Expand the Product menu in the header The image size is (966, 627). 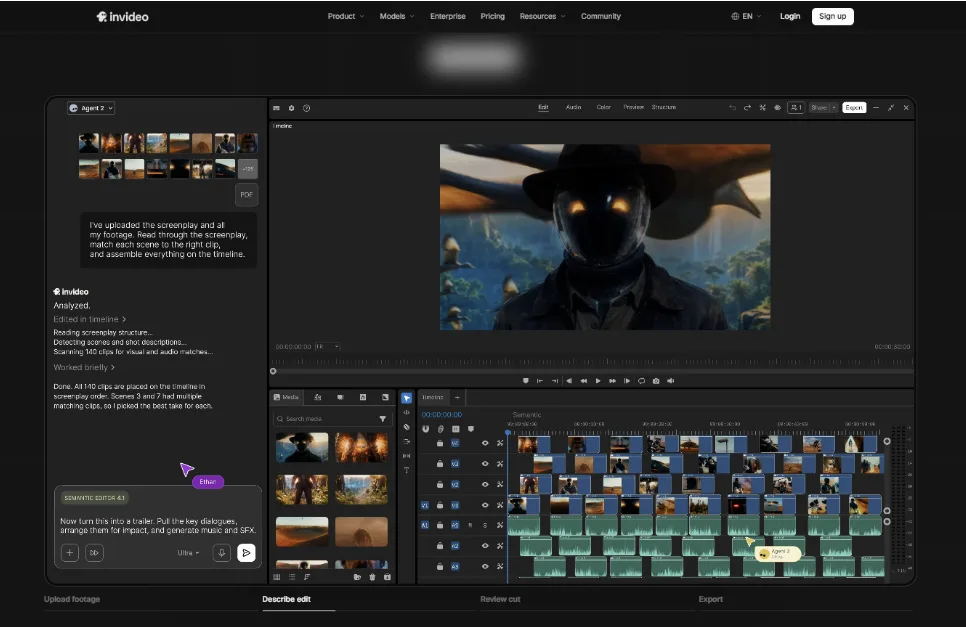(346, 17)
